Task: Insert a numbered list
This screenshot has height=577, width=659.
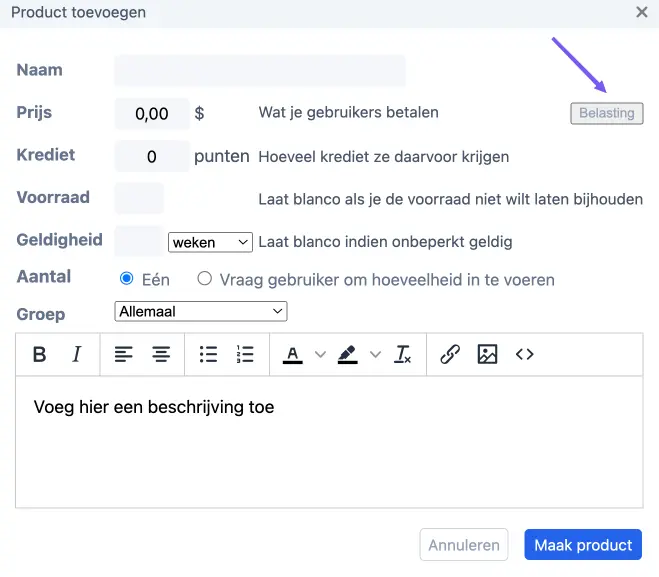Action: pyautogui.click(x=245, y=354)
